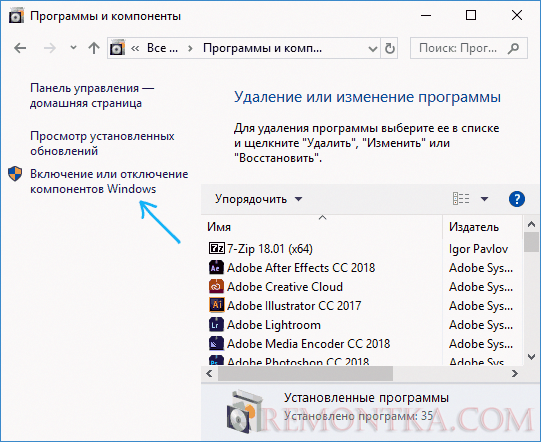Open recent locations dropdown chevron
Viewport: 541px width, 442px height.
pyautogui.click(x=73, y=48)
